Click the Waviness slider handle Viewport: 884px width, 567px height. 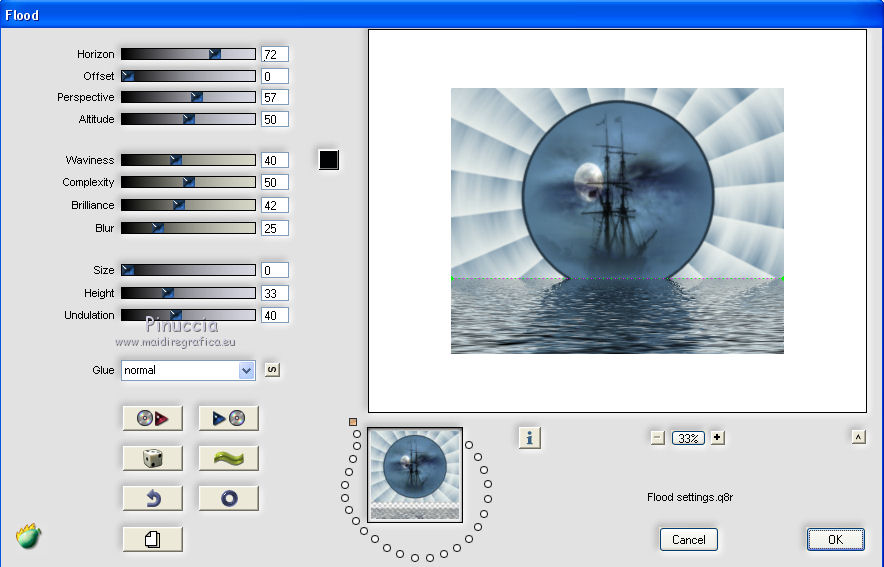176,160
